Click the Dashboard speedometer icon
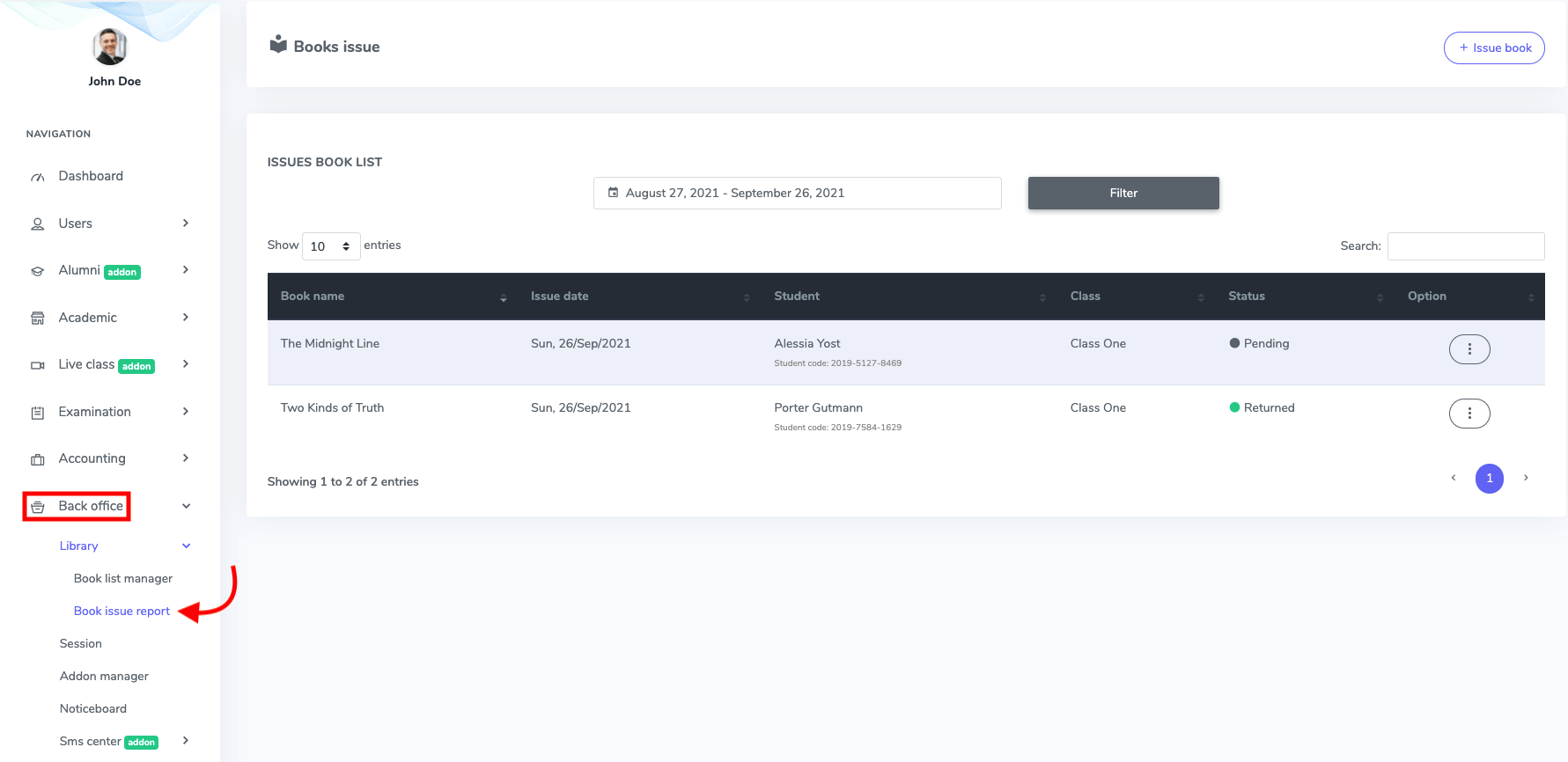1568x762 pixels. point(38,177)
